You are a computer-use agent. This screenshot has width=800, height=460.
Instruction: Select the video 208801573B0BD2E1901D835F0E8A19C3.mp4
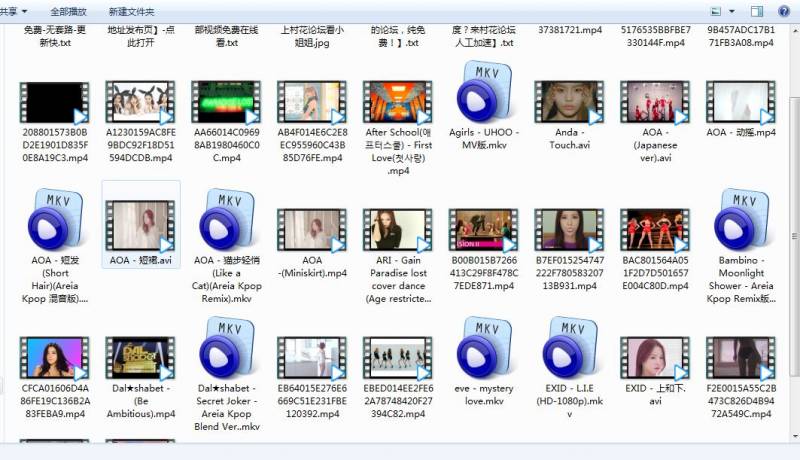click(55, 103)
